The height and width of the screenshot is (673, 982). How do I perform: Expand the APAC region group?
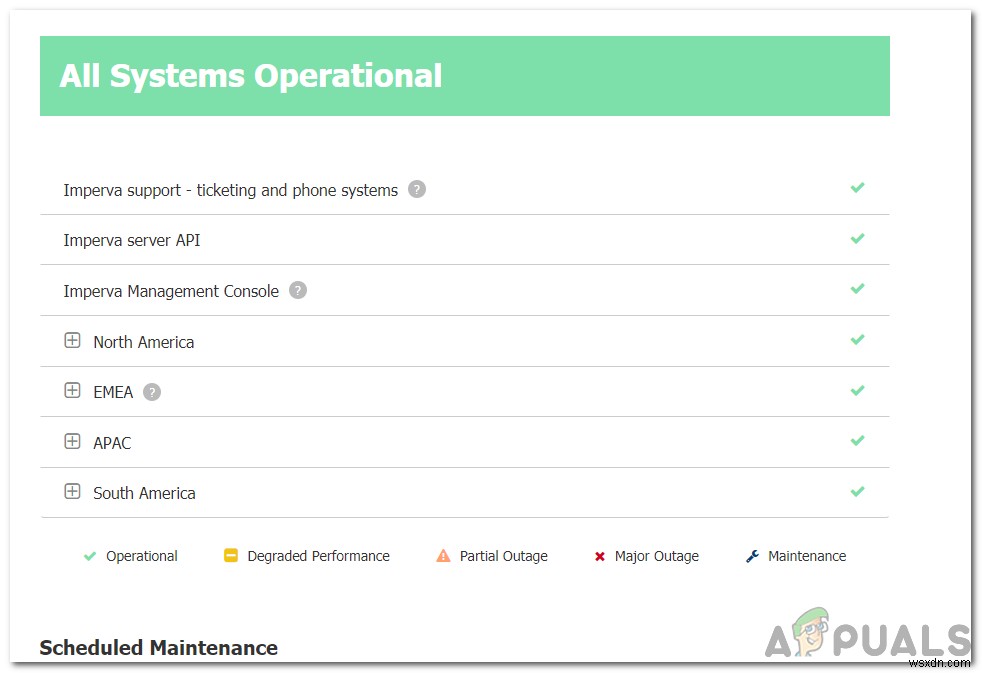72,441
